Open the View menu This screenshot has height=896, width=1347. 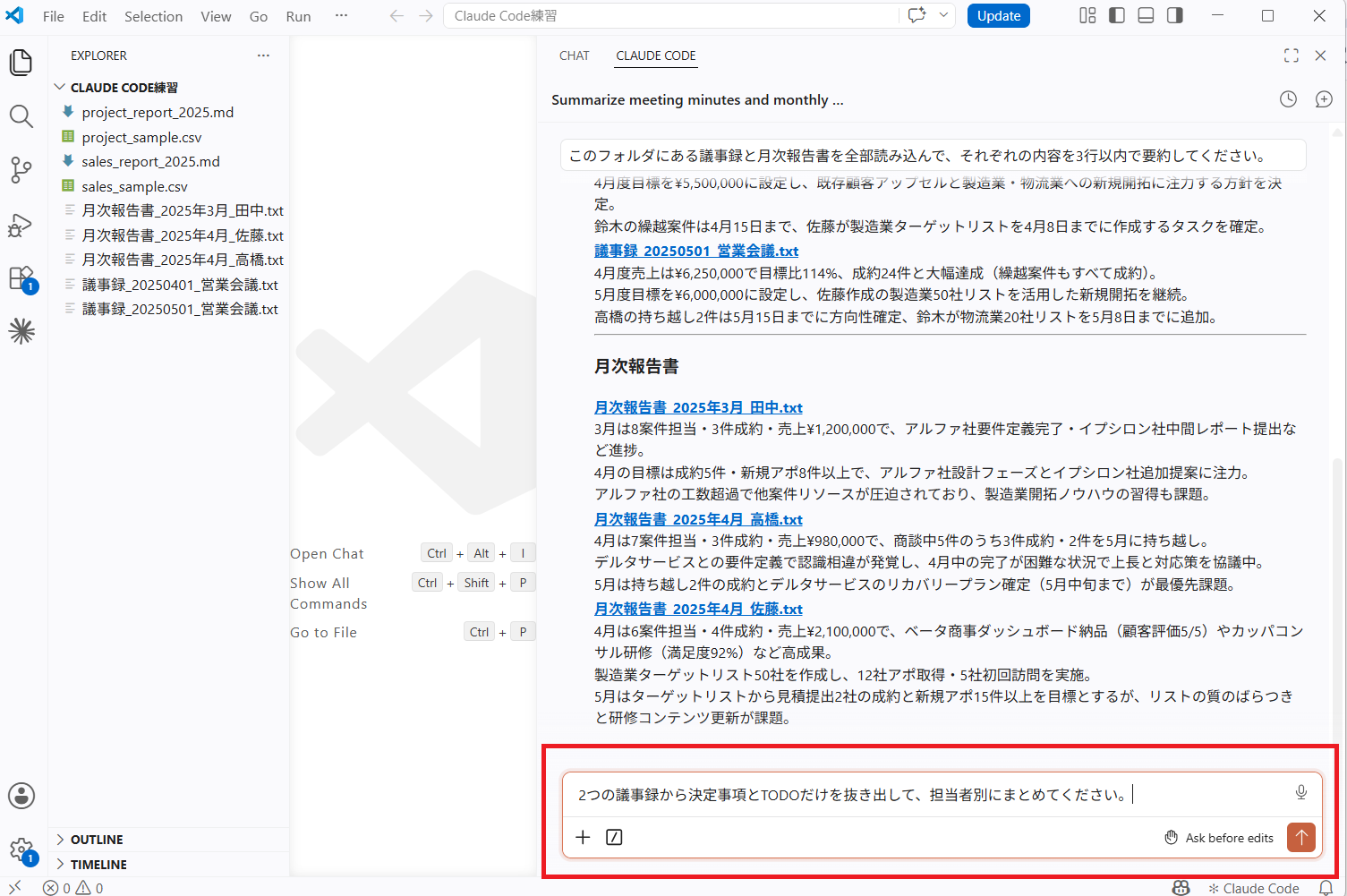coord(216,16)
